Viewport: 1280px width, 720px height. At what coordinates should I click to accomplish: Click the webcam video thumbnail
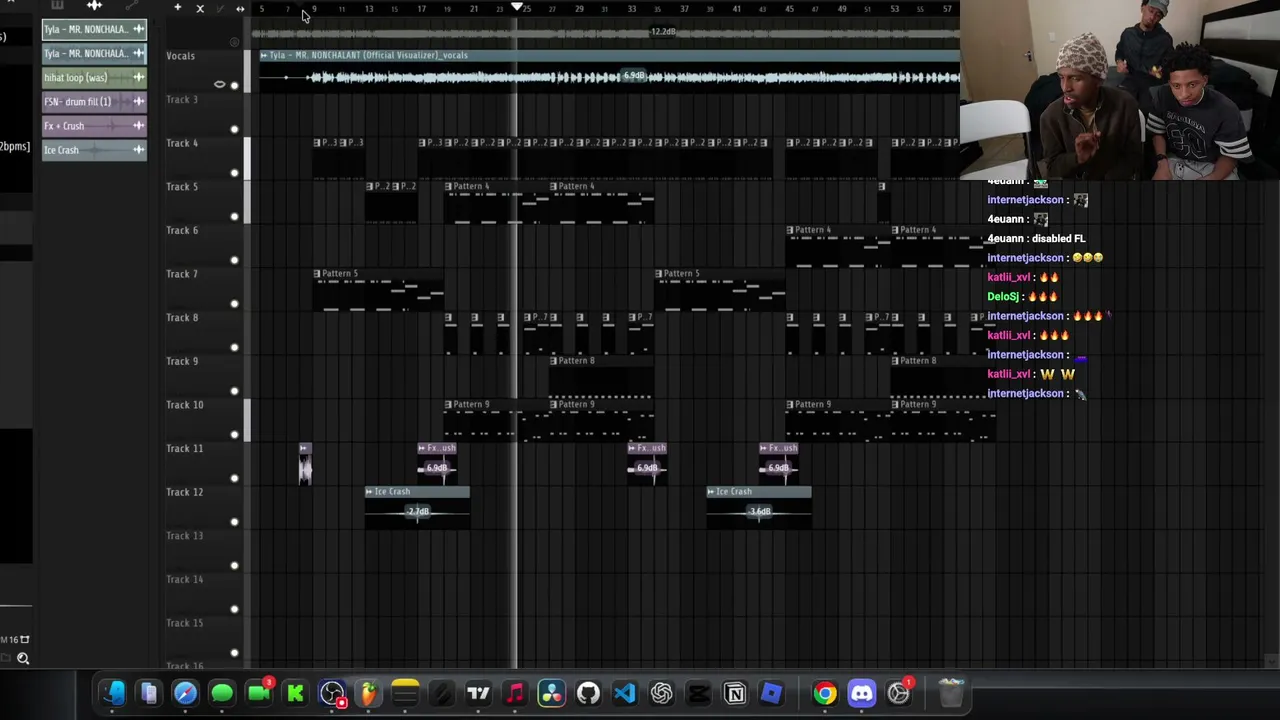tap(1120, 90)
